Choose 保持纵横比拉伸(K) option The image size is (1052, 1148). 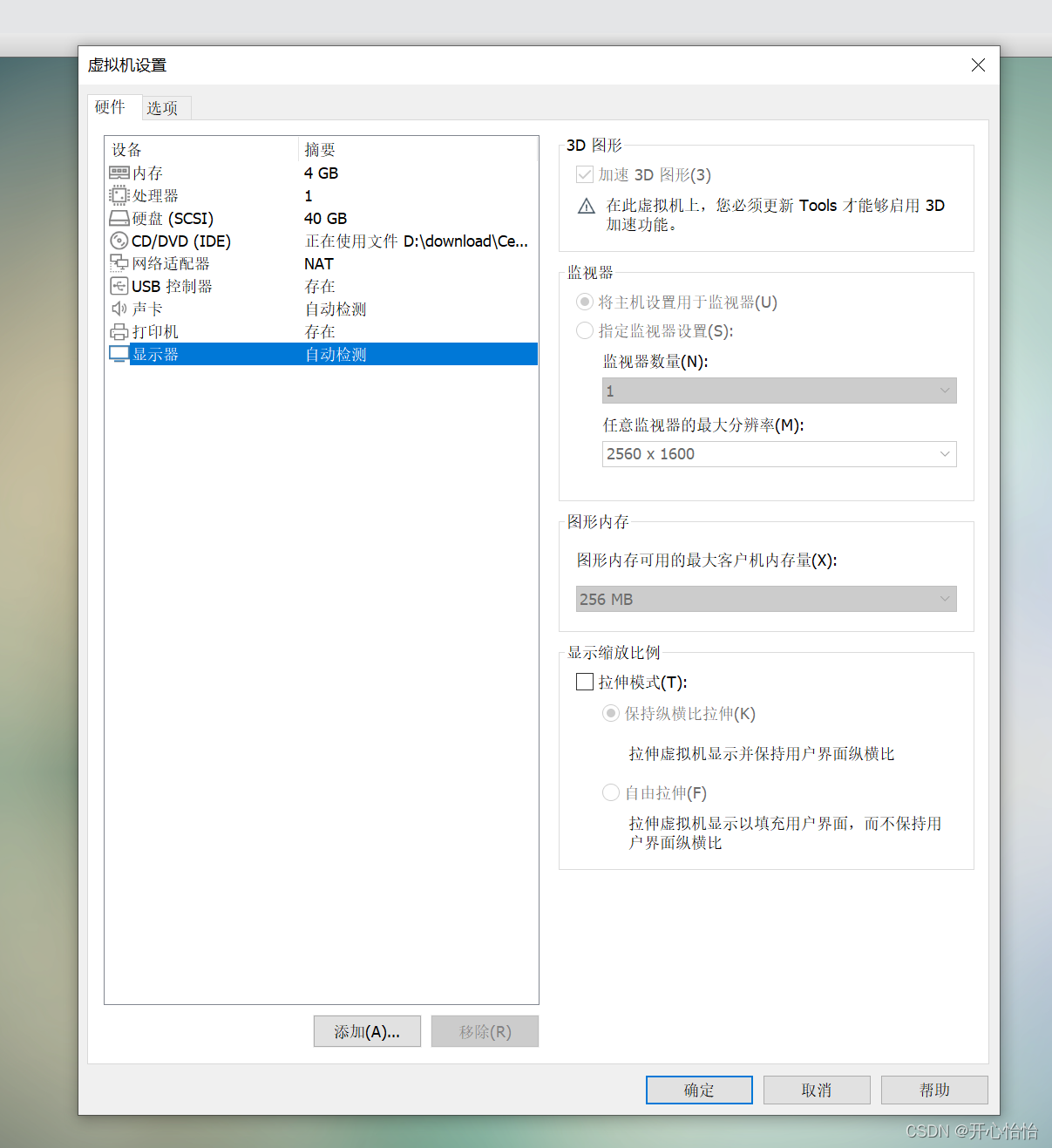click(611, 713)
